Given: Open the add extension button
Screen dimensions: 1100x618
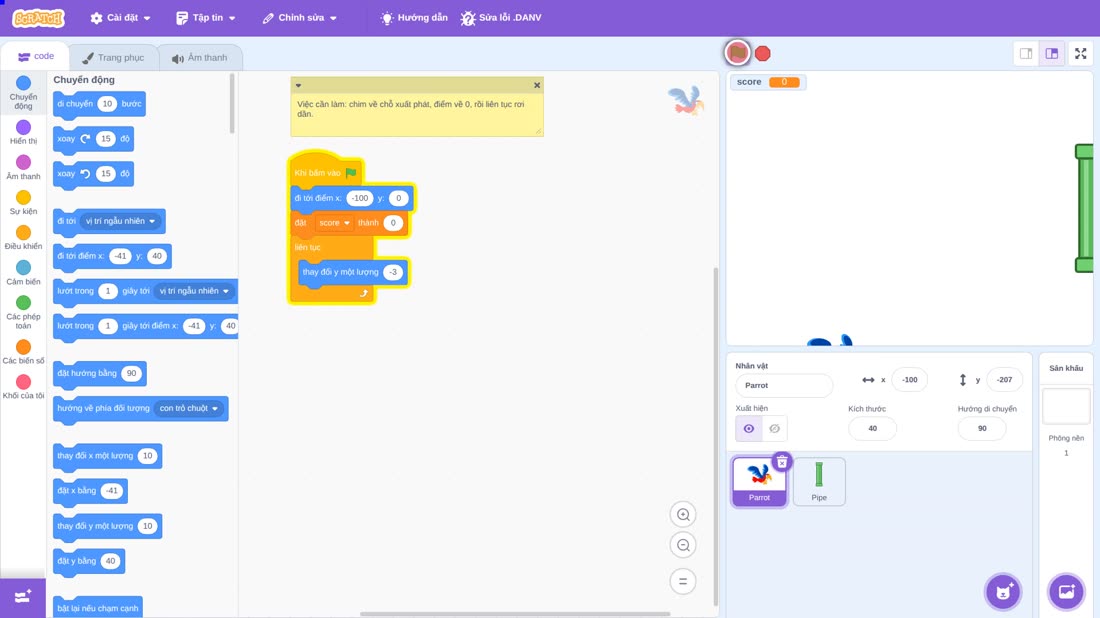Looking at the screenshot, I should (22, 597).
